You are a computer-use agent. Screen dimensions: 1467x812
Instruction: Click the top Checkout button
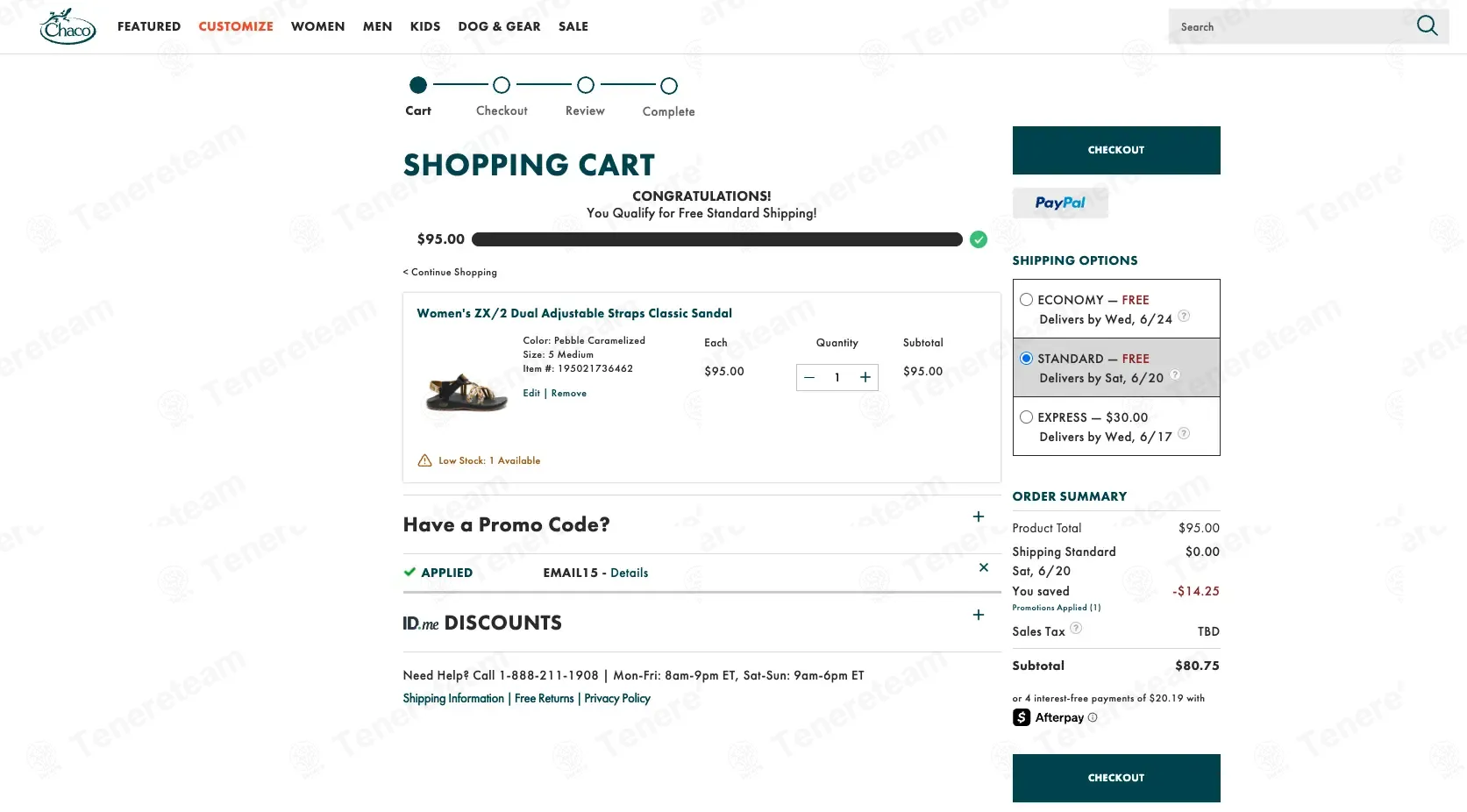(1116, 150)
